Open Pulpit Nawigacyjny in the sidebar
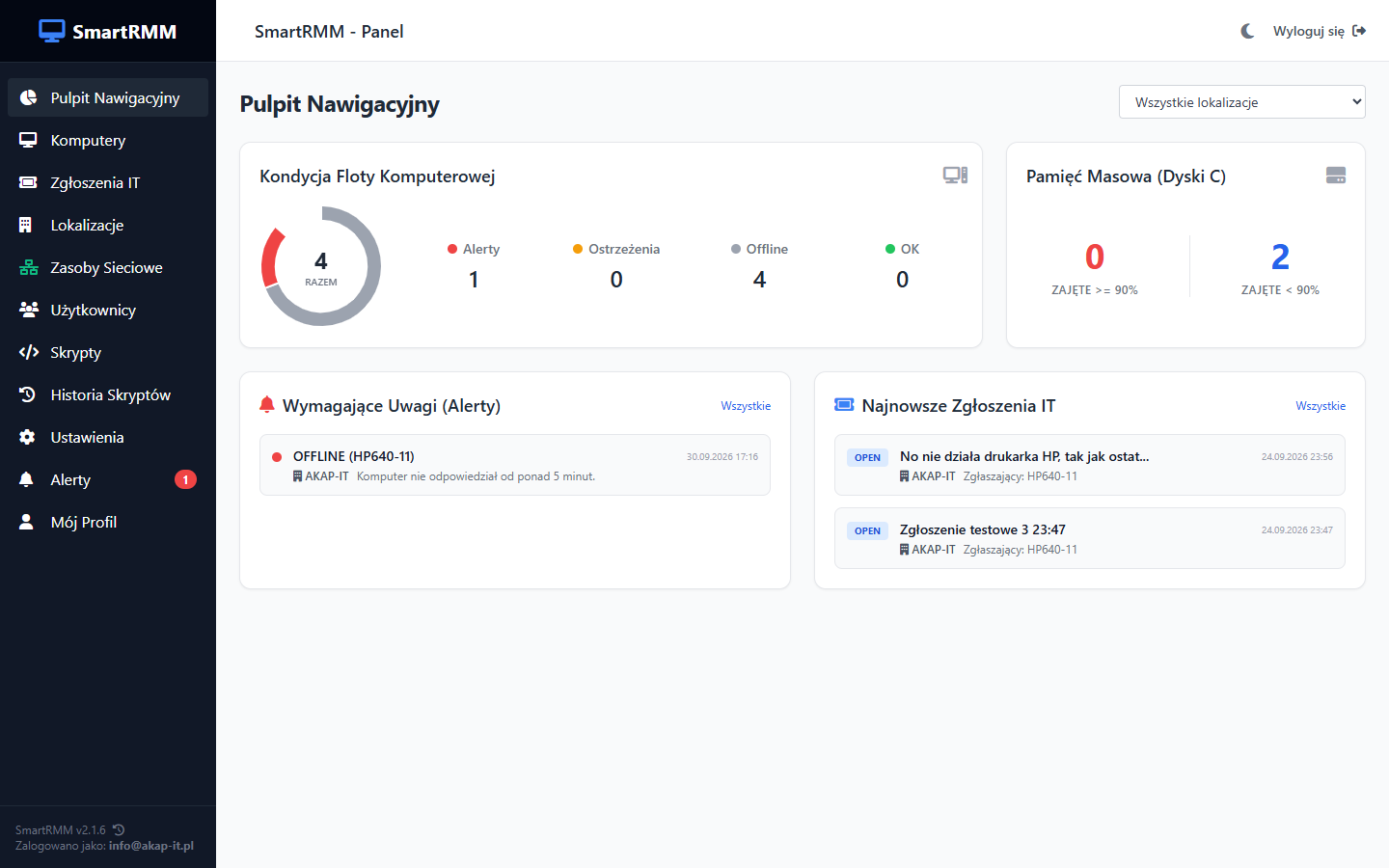Image resolution: width=1389 pixels, height=868 pixels. [x=108, y=97]
